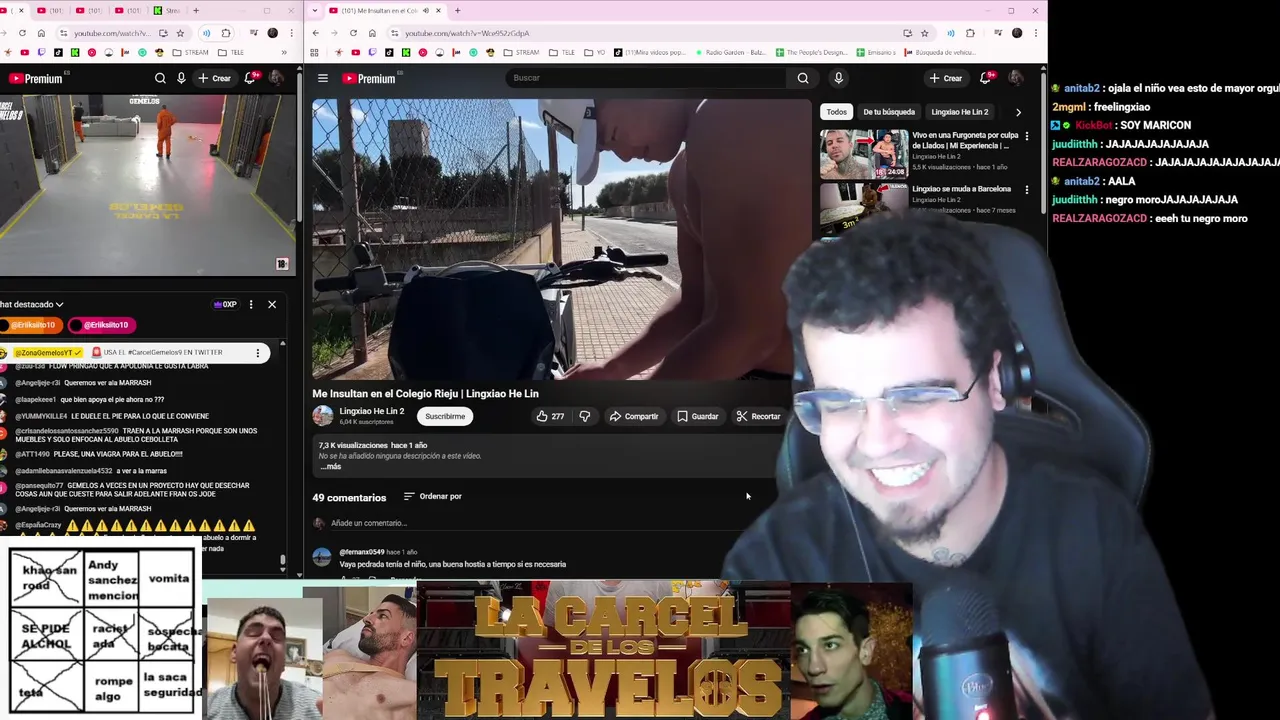
Task: Reload the page in the right browser window
Action: (x=353, y=33)
